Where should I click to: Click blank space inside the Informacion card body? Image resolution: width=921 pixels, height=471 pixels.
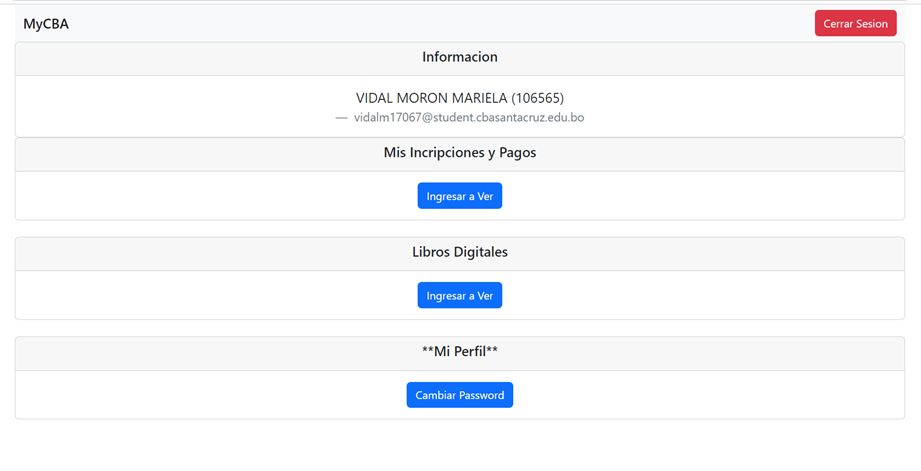click(160, 107)
